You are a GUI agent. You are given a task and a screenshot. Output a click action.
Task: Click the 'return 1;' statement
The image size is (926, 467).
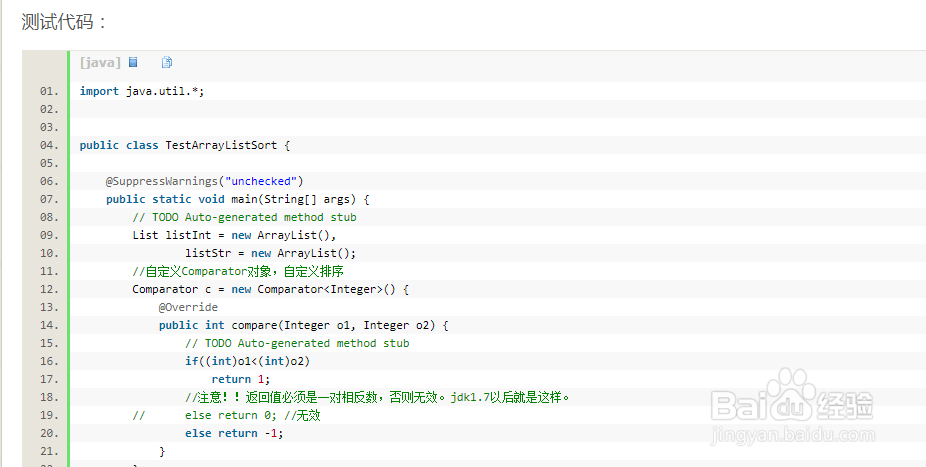pos(241,379)
